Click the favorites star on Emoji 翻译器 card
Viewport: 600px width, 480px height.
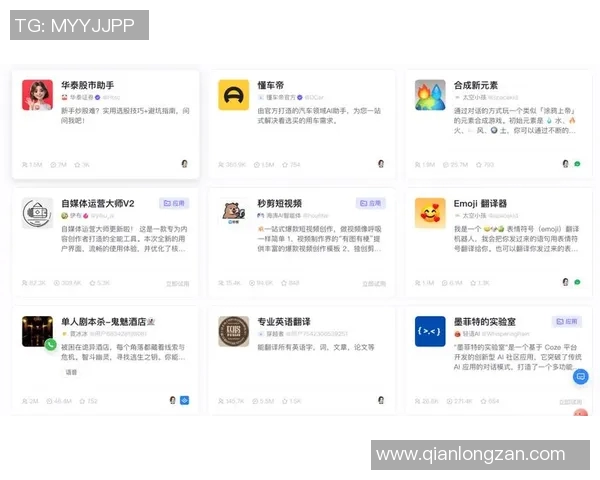(473, 283)
